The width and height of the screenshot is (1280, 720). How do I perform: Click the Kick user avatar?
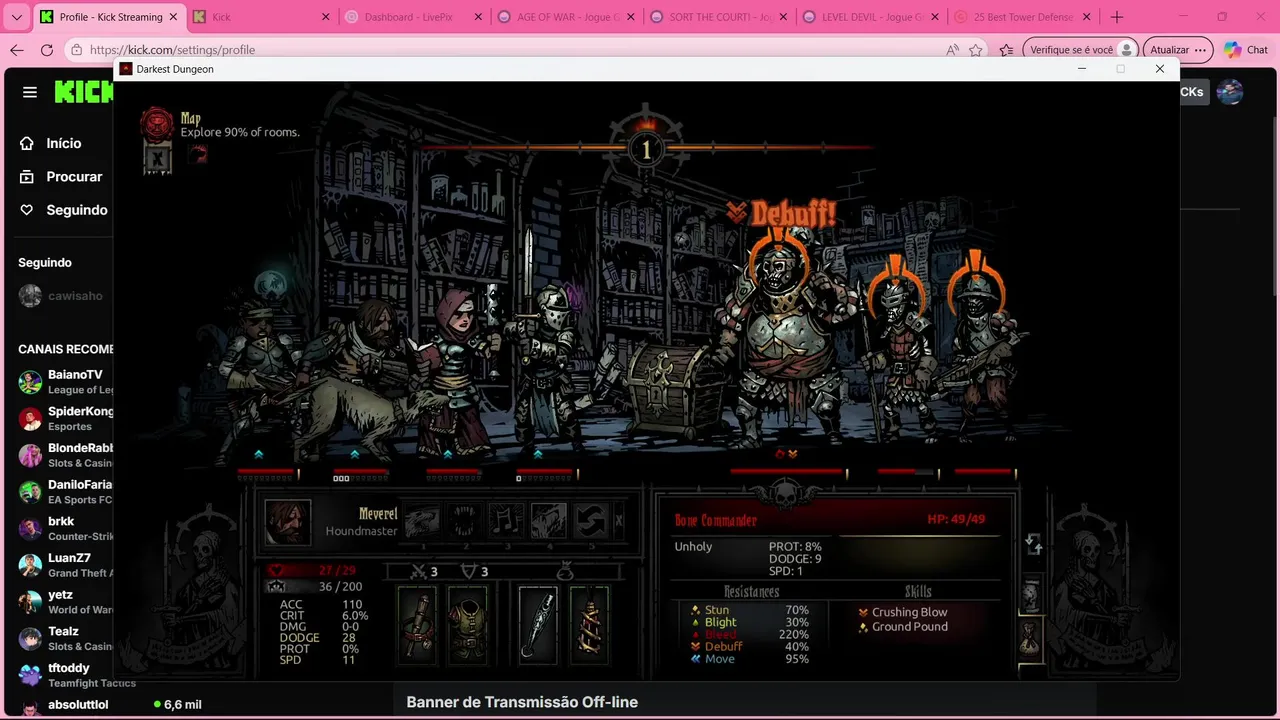tap(1230, 92)
